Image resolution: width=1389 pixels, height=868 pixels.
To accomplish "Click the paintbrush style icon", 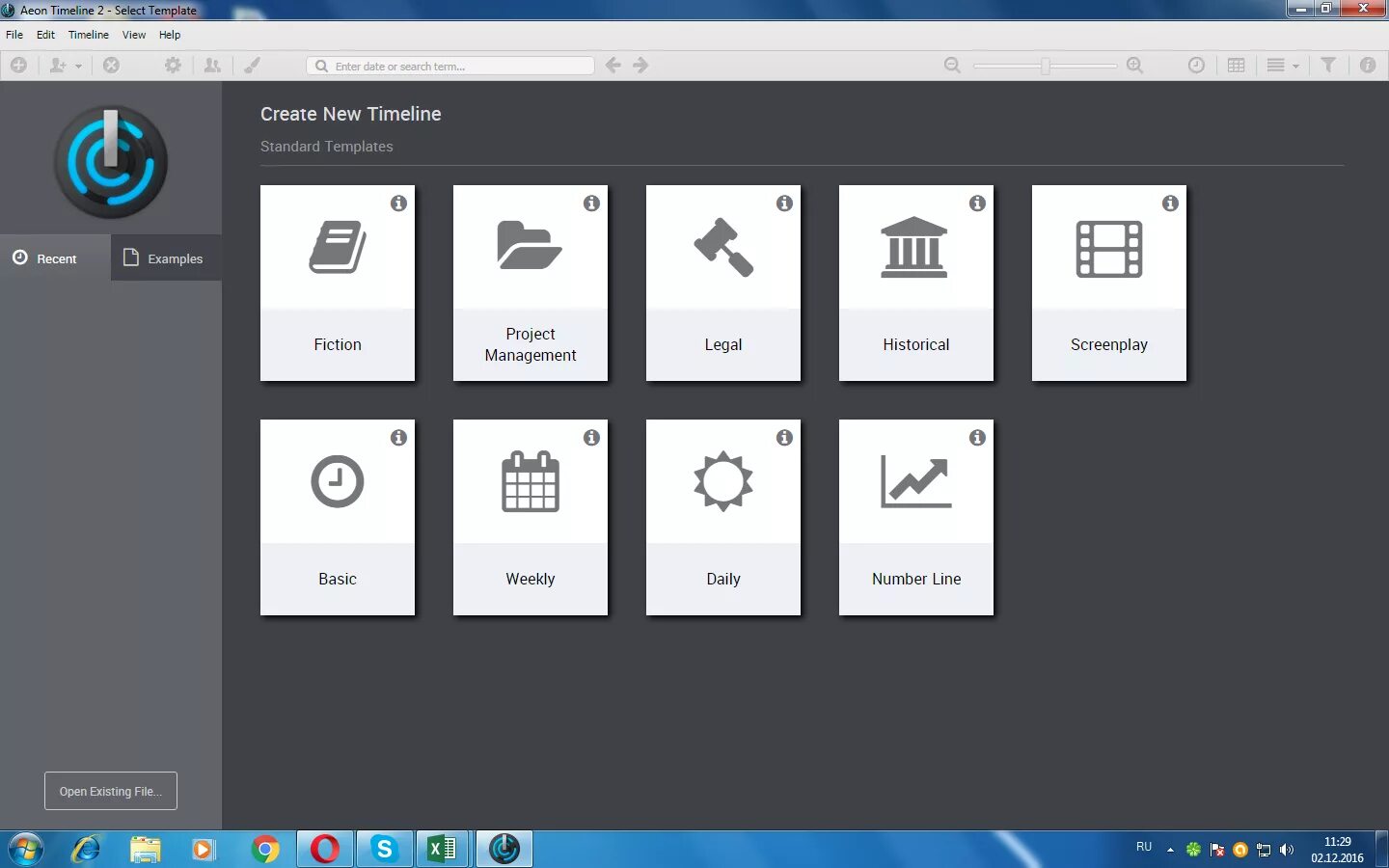I will 252,66.
